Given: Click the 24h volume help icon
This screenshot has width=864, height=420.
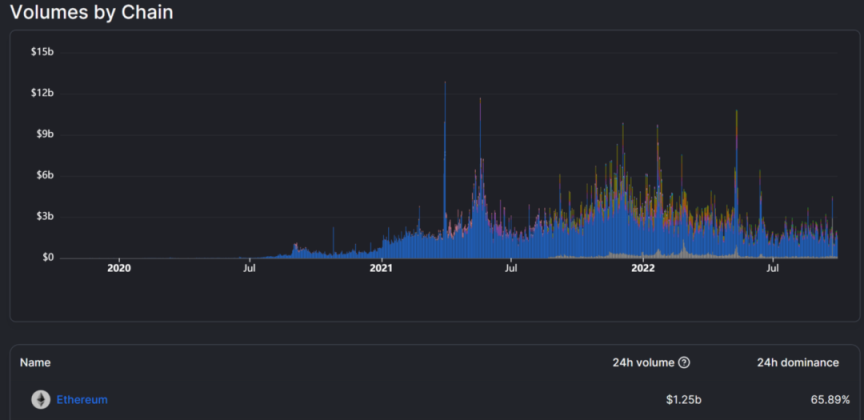Looking at the screenshot, I should [x=684, y=363].
